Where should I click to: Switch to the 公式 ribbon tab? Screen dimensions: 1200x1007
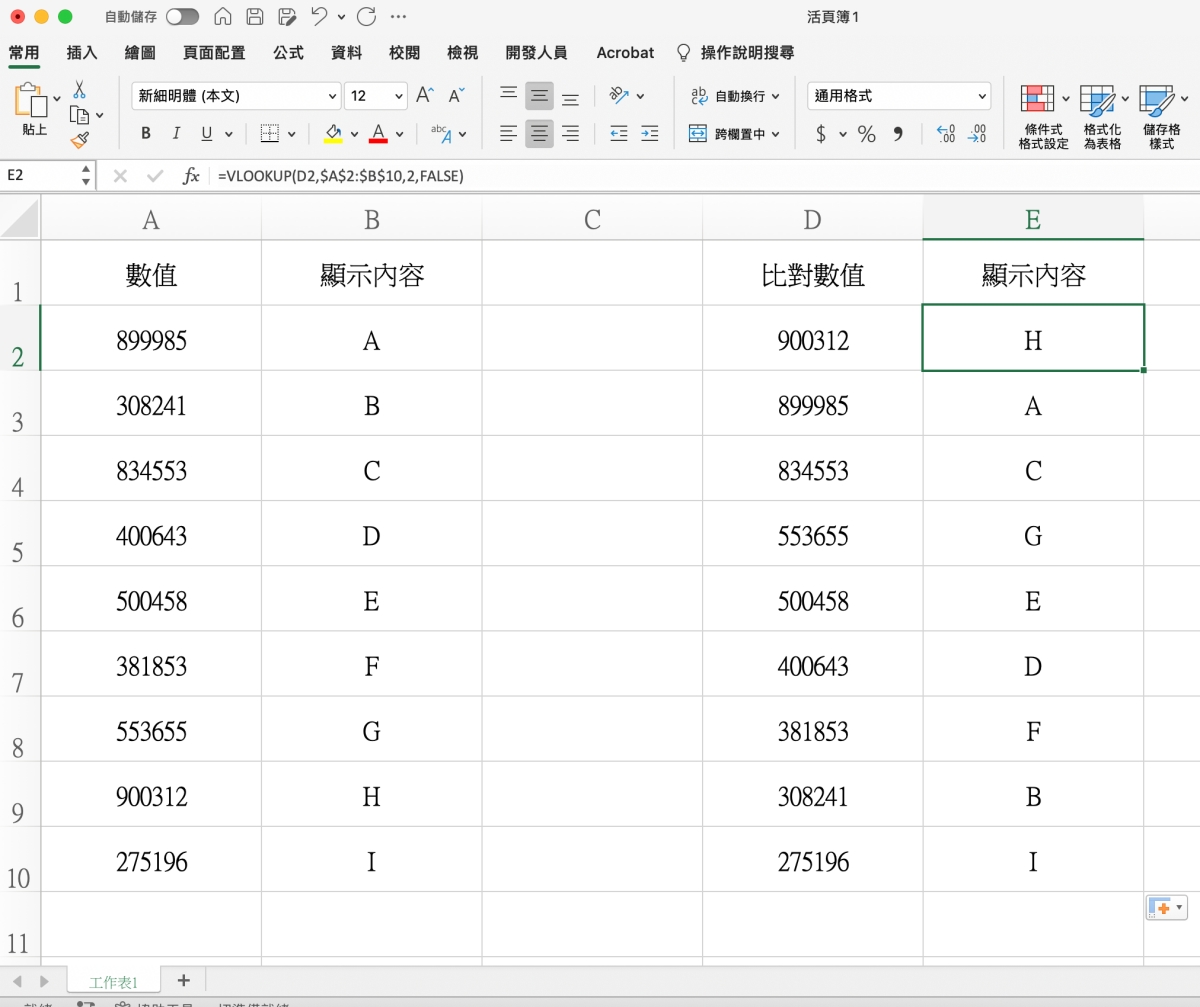pos(288,53)
